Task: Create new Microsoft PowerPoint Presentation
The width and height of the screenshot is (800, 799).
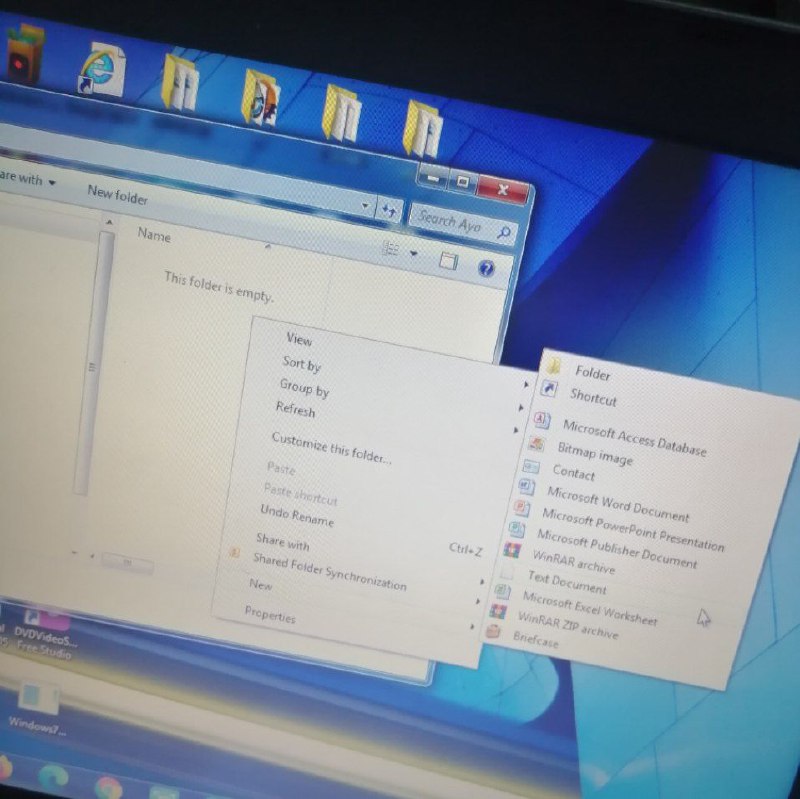Action: pyautogui.click(x=633, y=530)
